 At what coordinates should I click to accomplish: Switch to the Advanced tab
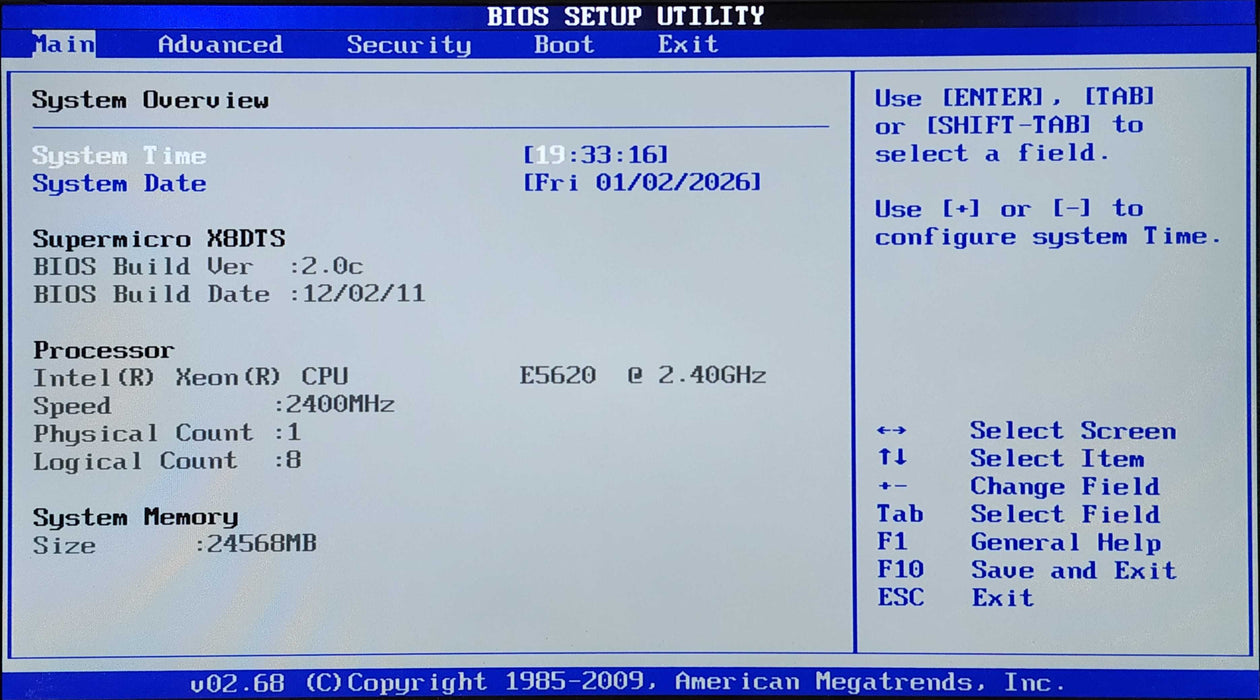pos(220,44)
